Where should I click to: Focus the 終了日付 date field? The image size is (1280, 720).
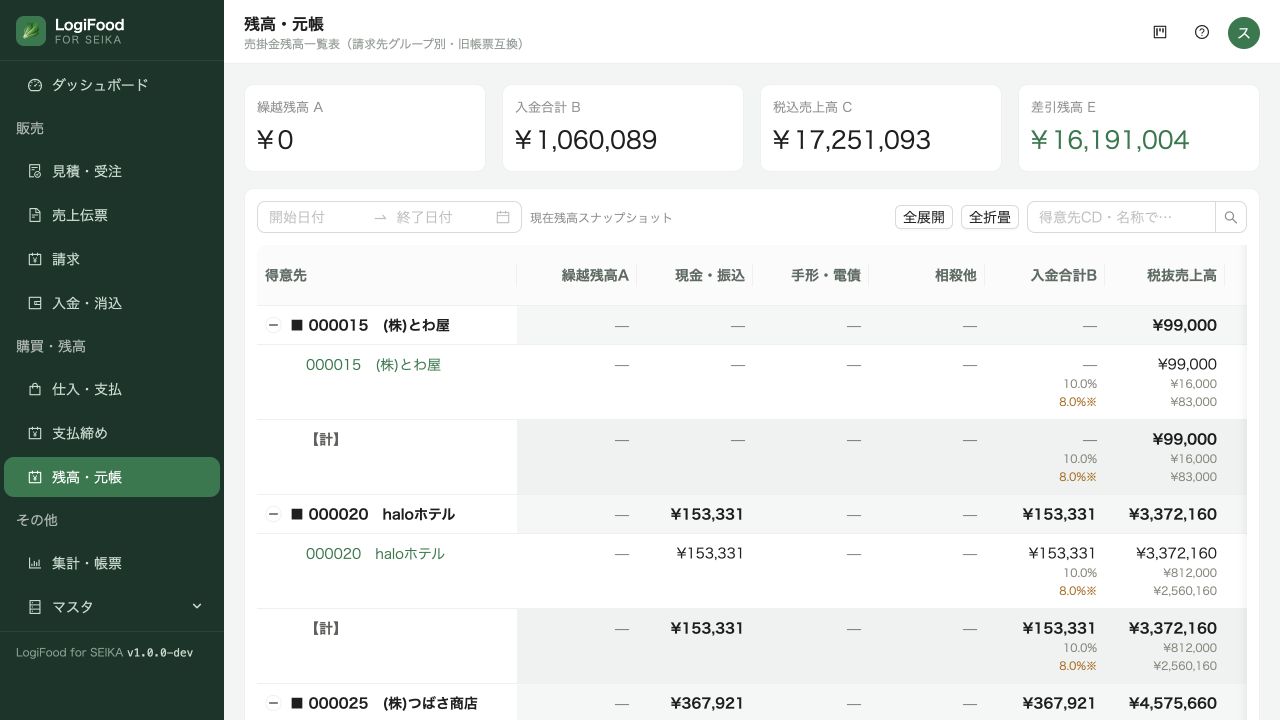(x=441, y=217)
